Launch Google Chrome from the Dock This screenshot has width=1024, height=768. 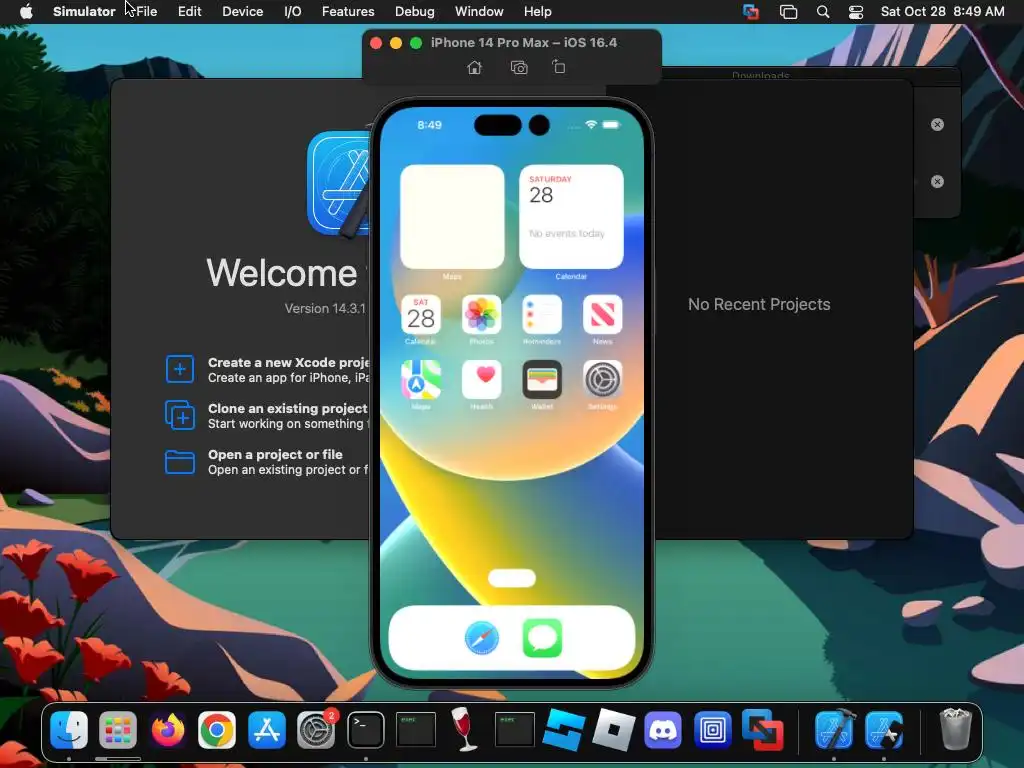(217, 729)
